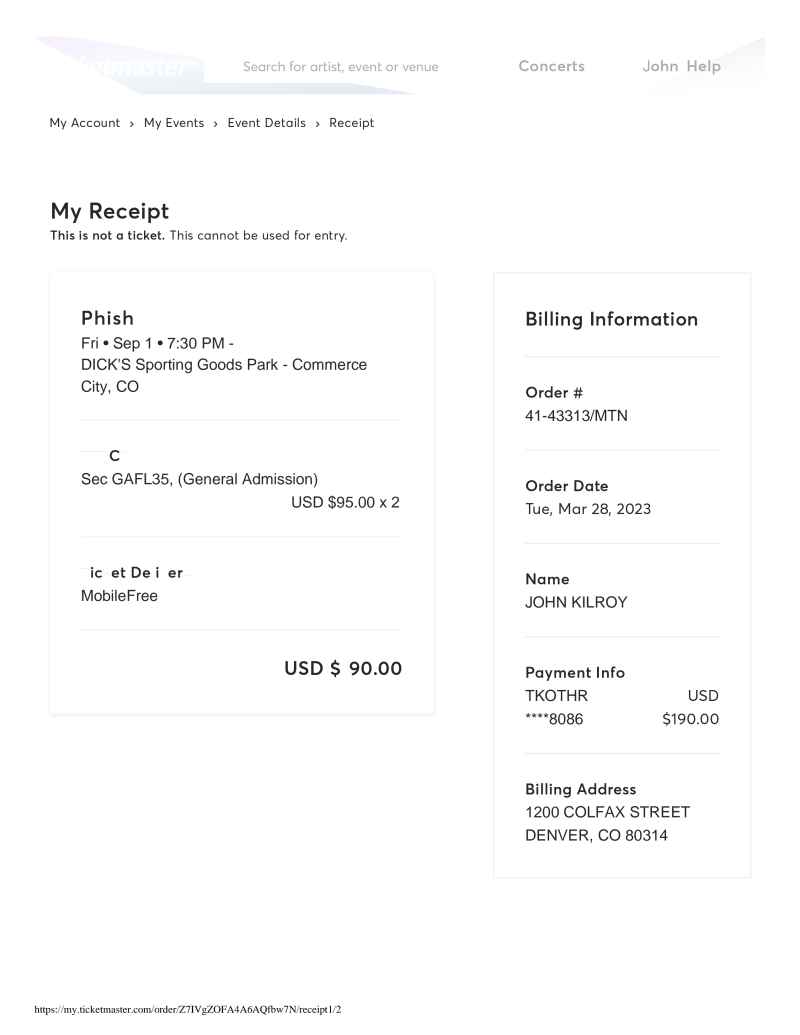Go to My Account breadcrumb

click(x=85, y=123)
